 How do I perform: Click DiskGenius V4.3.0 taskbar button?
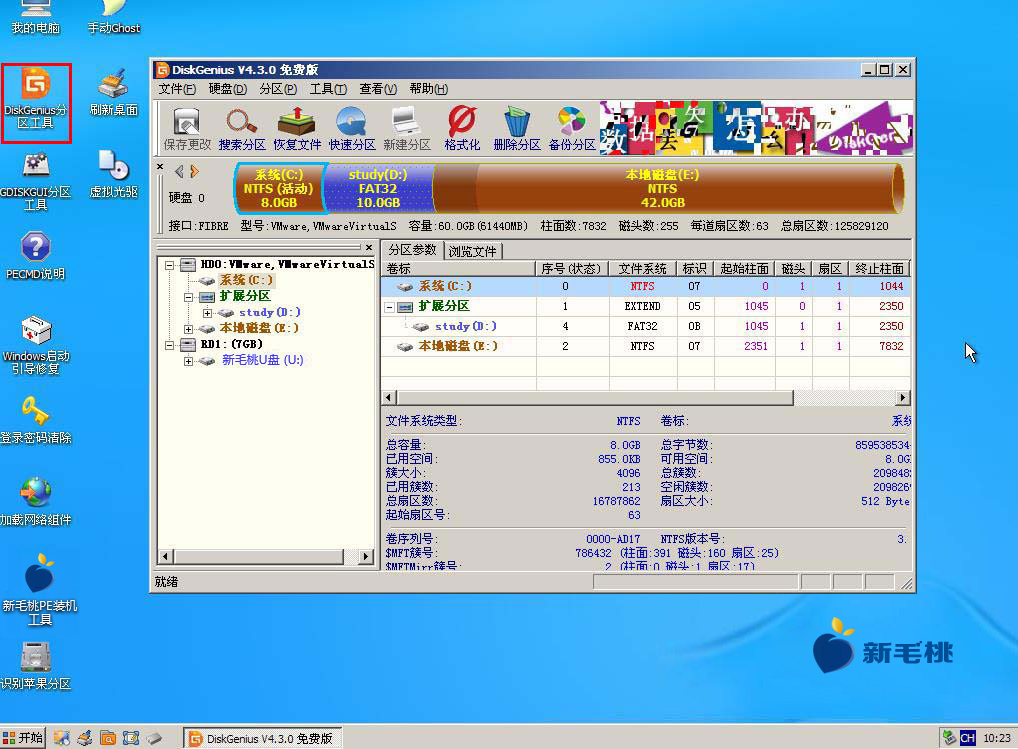point(262,739)
